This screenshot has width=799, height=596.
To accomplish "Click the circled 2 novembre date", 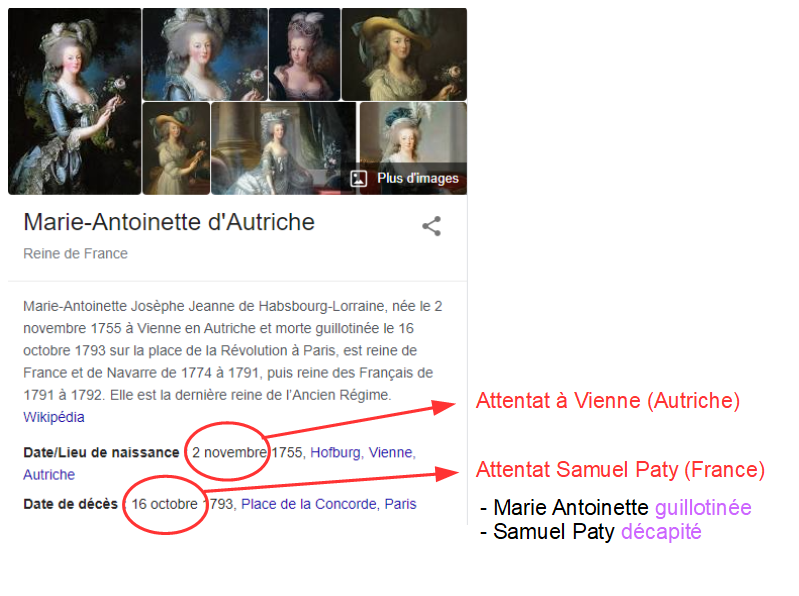I will coord(229,452).
